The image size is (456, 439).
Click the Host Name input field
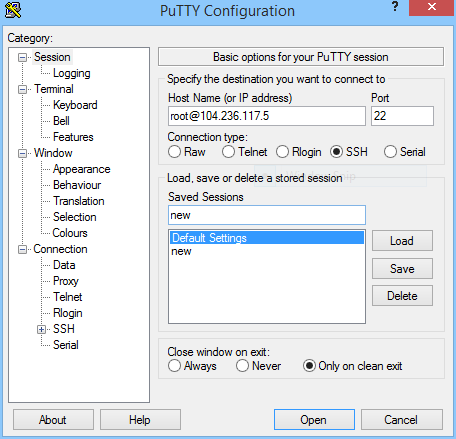[x=267, y=116]
